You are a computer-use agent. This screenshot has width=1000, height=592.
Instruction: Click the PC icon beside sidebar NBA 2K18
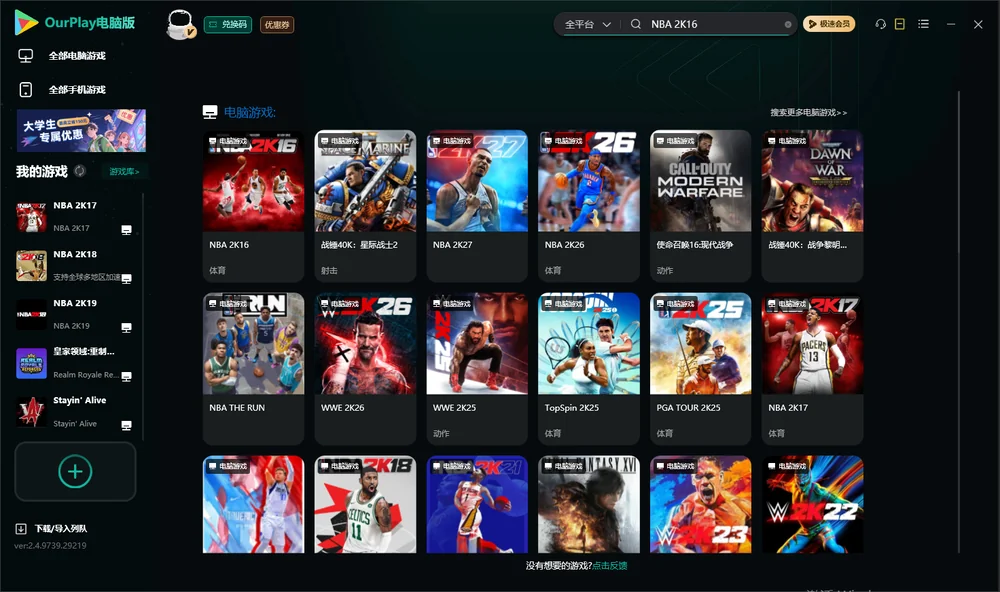[126, 279]
